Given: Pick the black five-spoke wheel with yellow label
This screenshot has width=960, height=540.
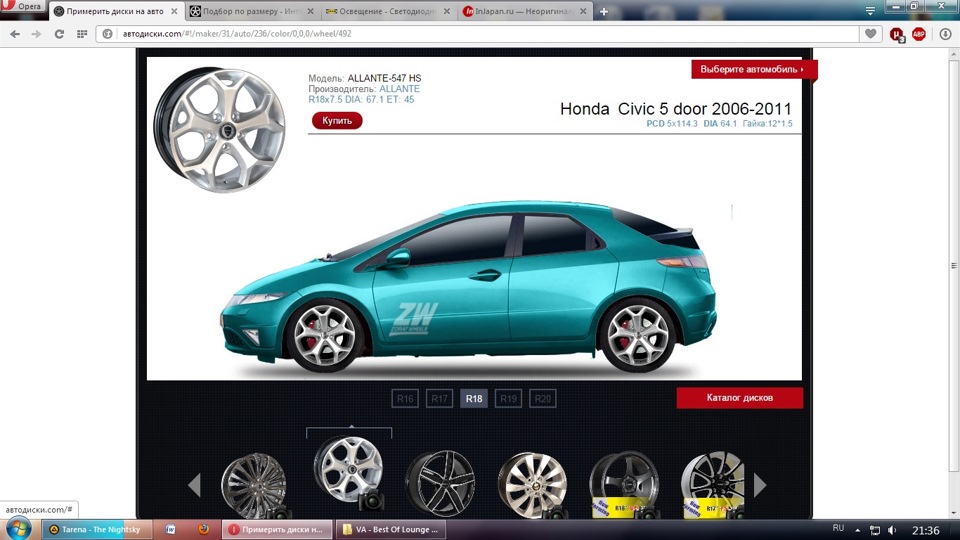Looking at the screenshot, I should click(624, 485).
